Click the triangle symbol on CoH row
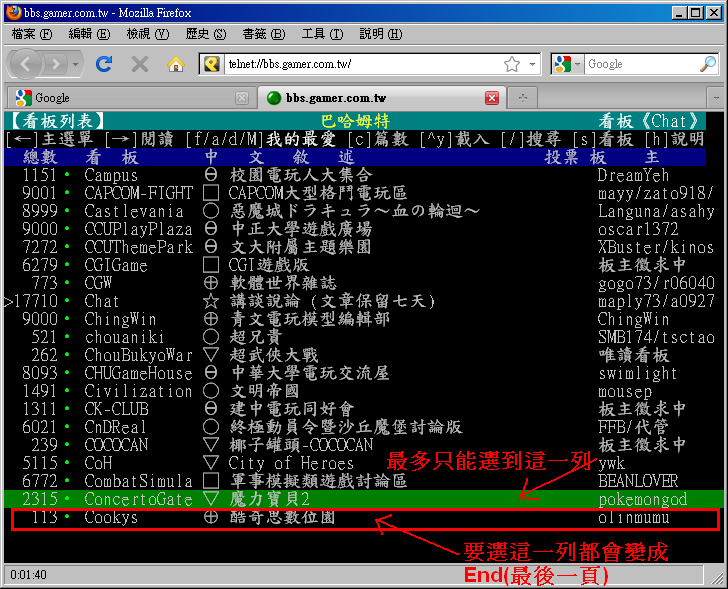This screenshot has width=728, height=589. 211,463
